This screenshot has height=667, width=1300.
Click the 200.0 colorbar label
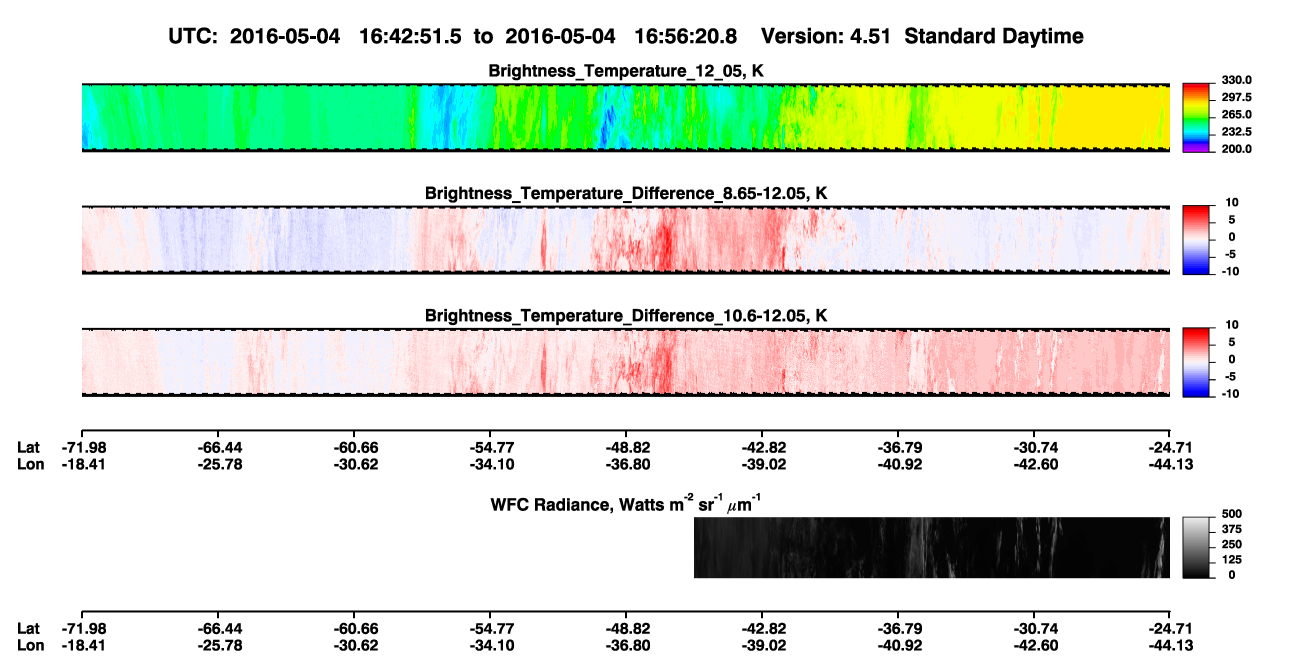(x=1238, y=149)
